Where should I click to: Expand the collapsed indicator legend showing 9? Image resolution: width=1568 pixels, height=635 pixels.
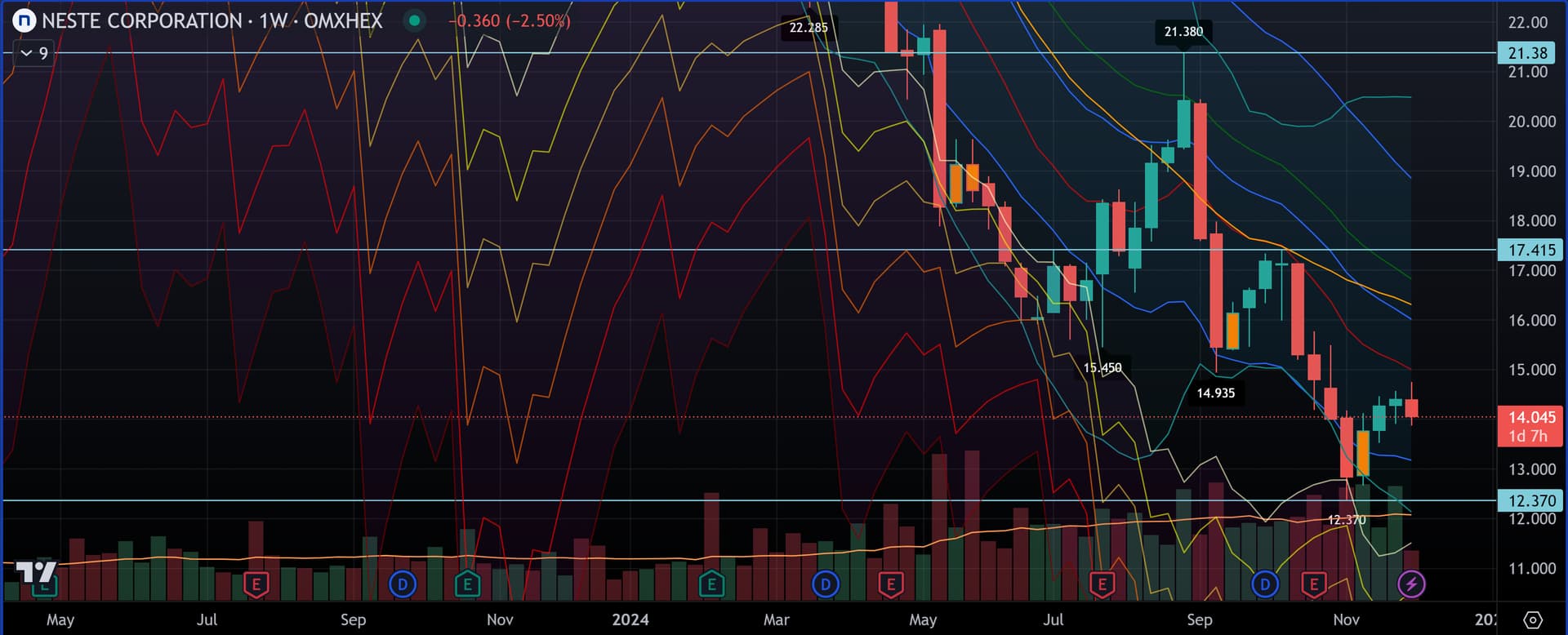33,53
